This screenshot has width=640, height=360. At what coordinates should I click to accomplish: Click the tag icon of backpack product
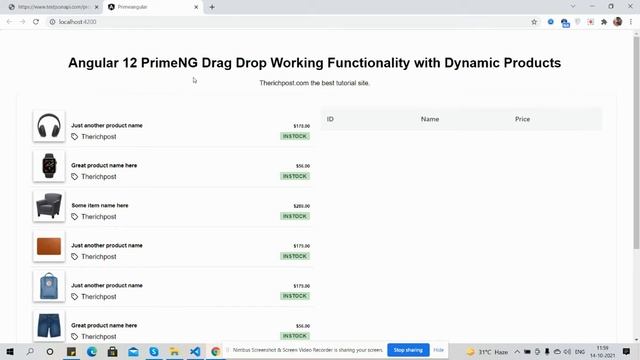point(75,297)
